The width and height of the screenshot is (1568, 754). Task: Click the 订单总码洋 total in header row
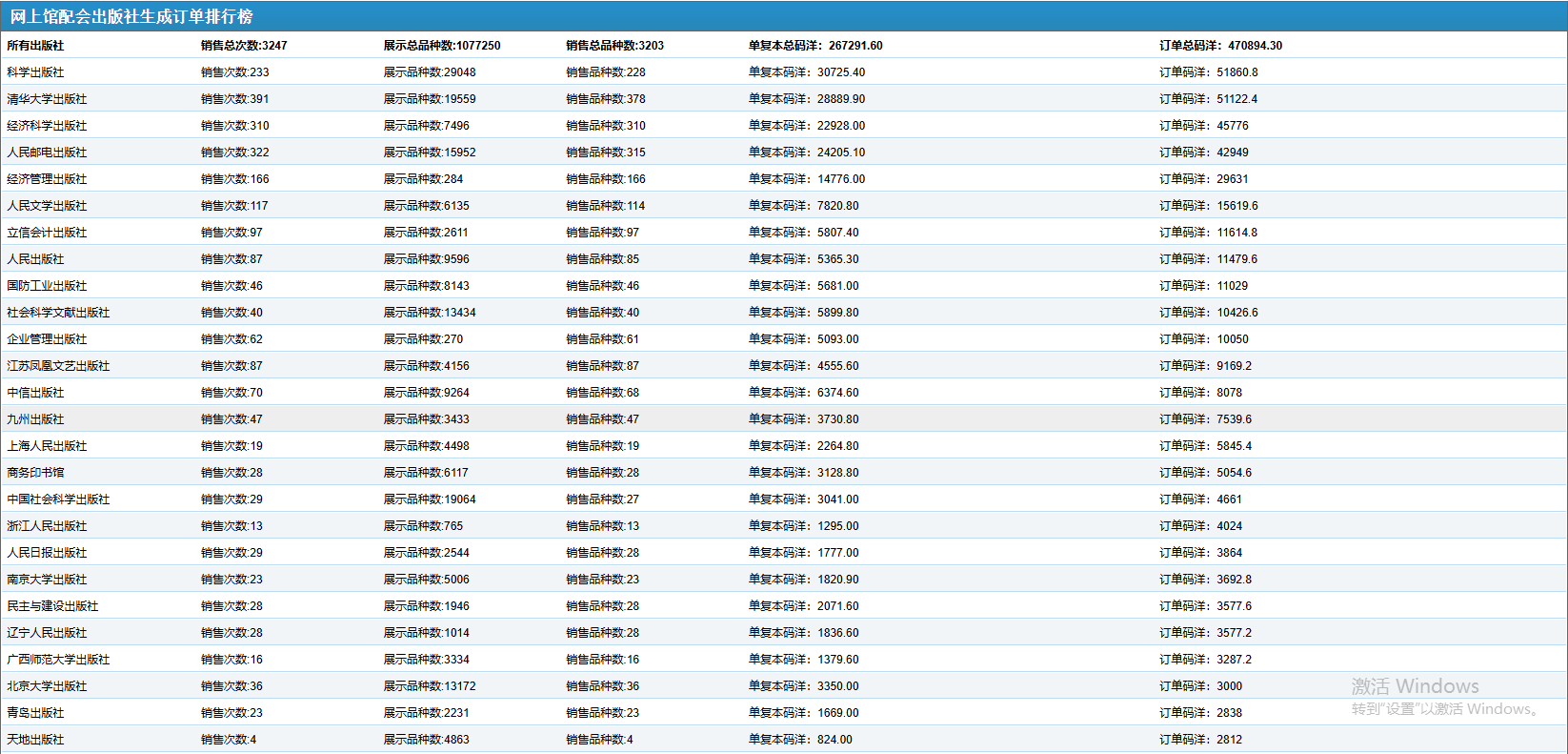point(1220,46)
